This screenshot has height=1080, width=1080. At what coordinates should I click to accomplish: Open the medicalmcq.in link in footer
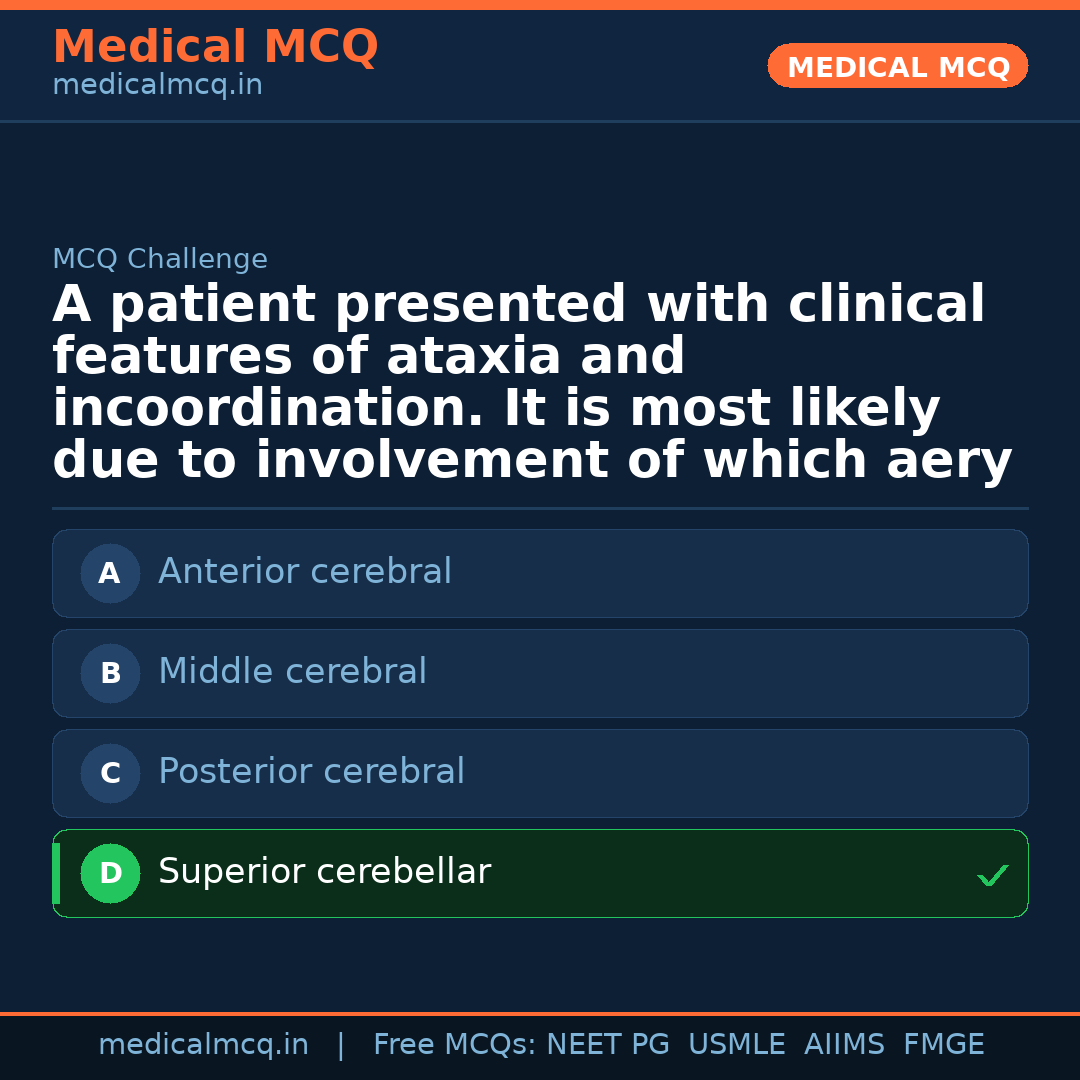[x=203, y=1045]
